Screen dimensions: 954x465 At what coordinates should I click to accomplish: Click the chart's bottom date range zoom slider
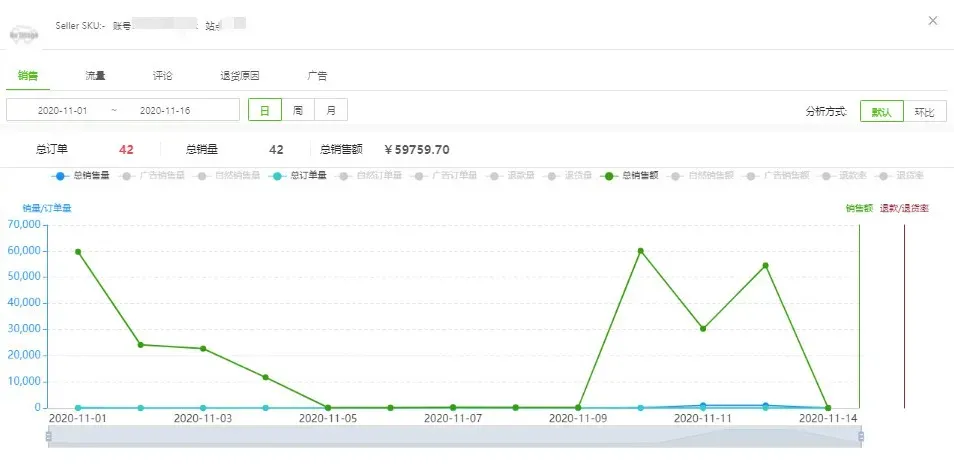pyautogui.click(x=454, y=437)
